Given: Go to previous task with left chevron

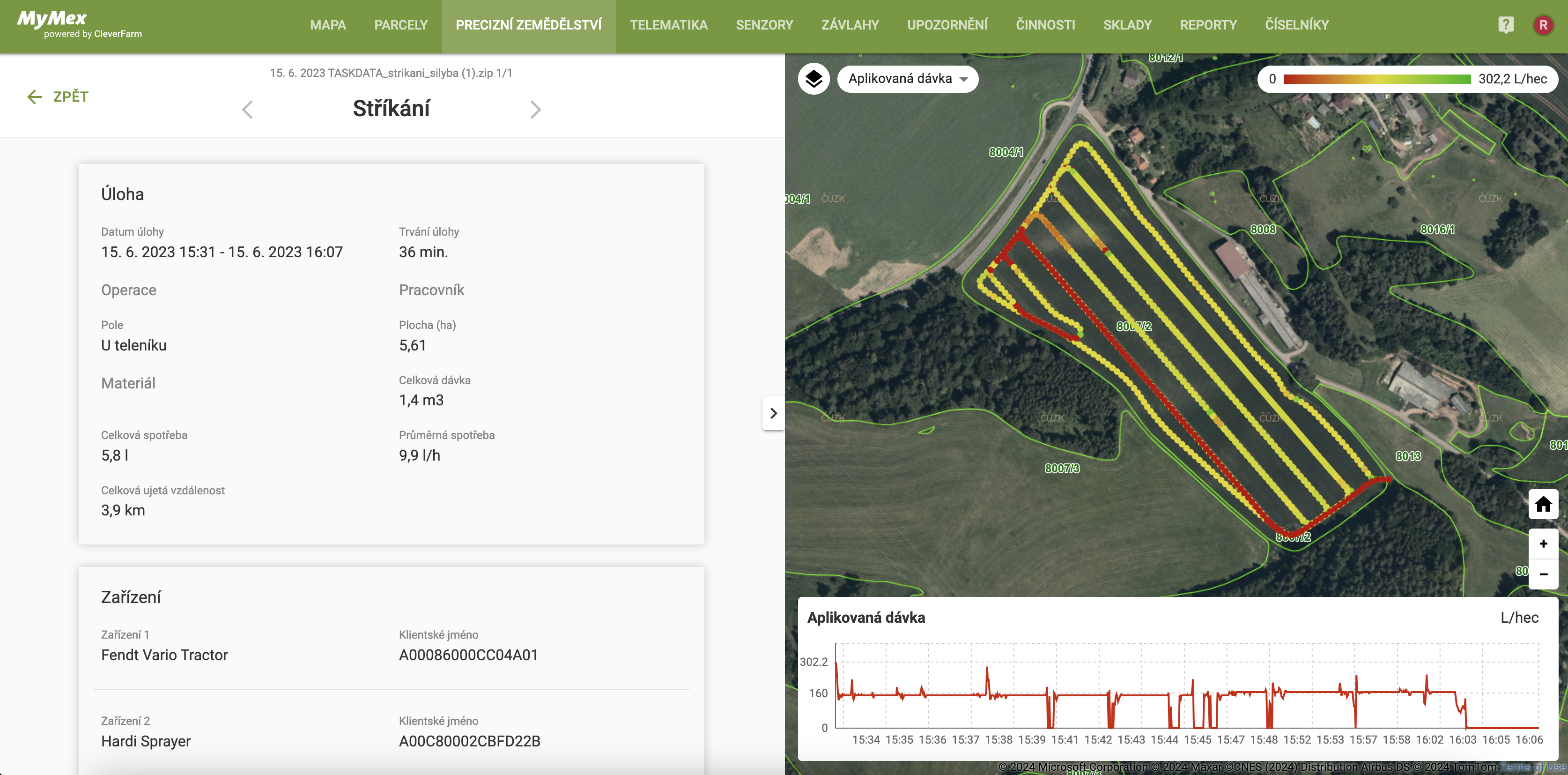Looking at the screenshot, I should [x=247, y=110].
